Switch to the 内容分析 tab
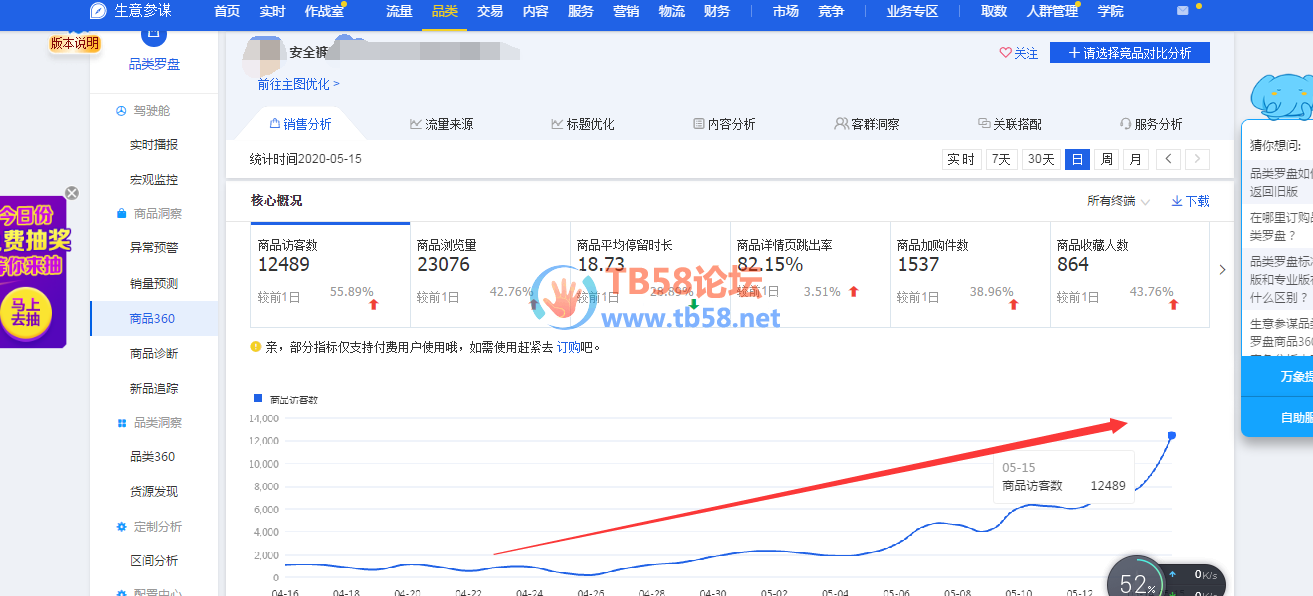The image size is (1313, 596). coord(724,124)
